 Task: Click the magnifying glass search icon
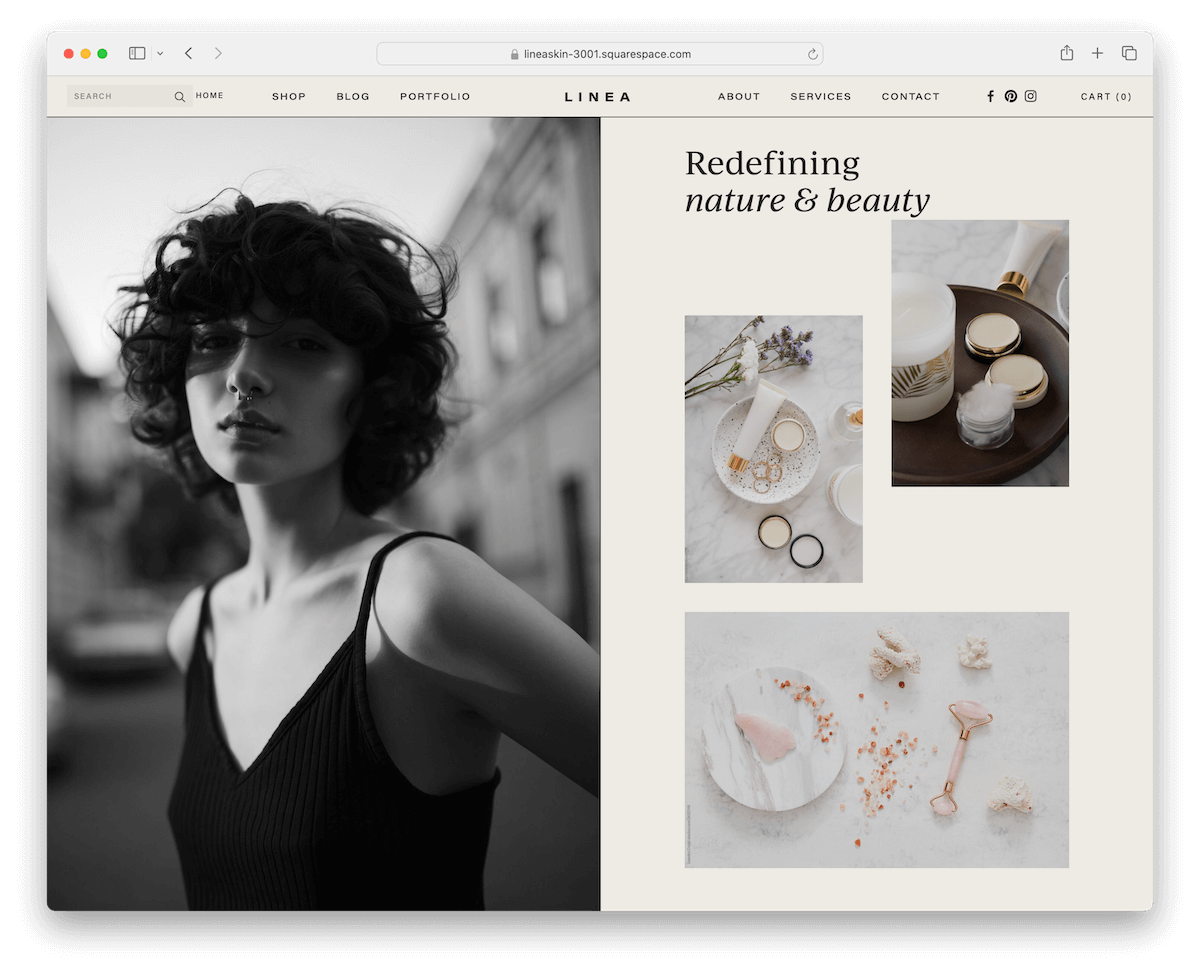click(x=179, y=96)
